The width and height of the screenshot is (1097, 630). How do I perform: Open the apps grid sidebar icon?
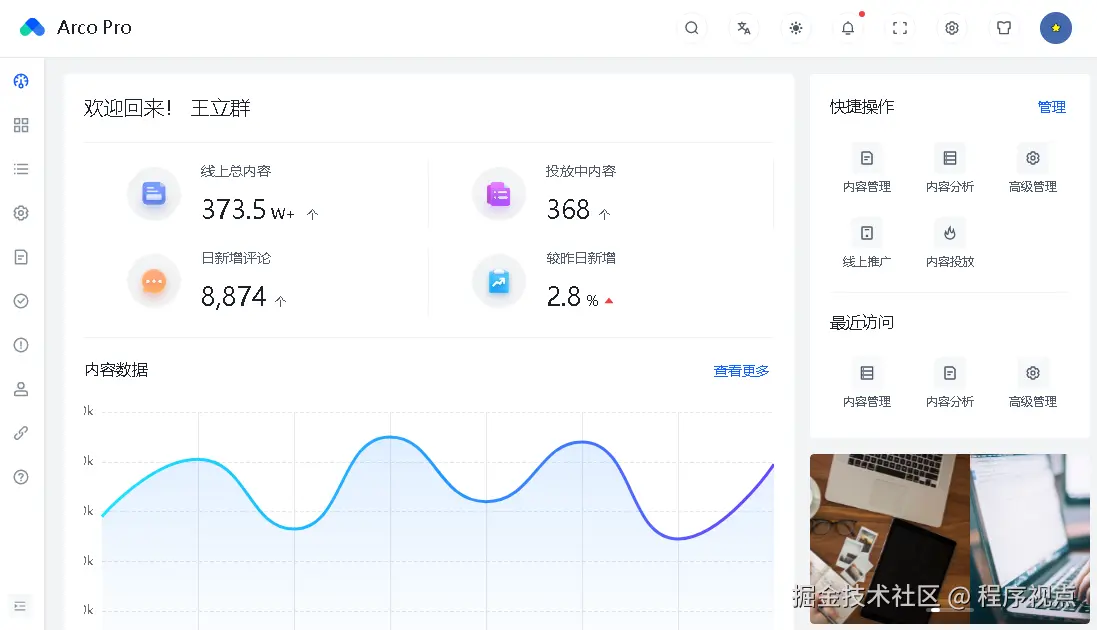click(21, 125)
